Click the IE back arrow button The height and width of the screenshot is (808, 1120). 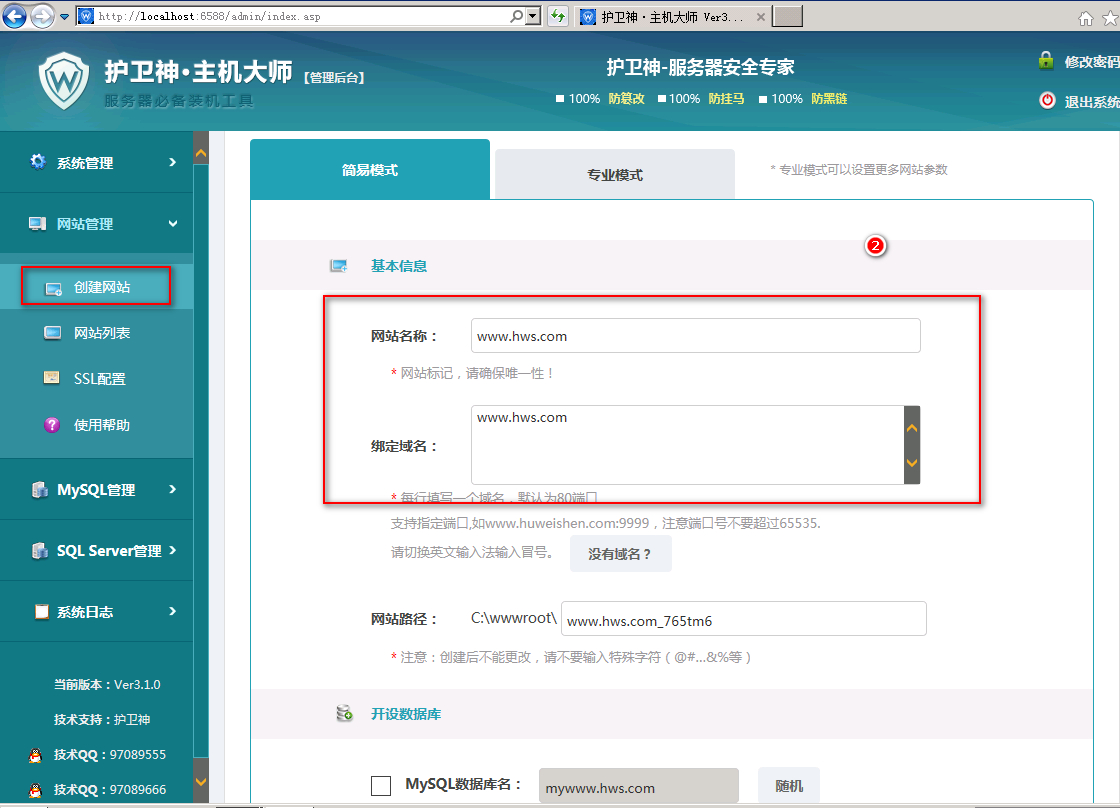point(16,16)
